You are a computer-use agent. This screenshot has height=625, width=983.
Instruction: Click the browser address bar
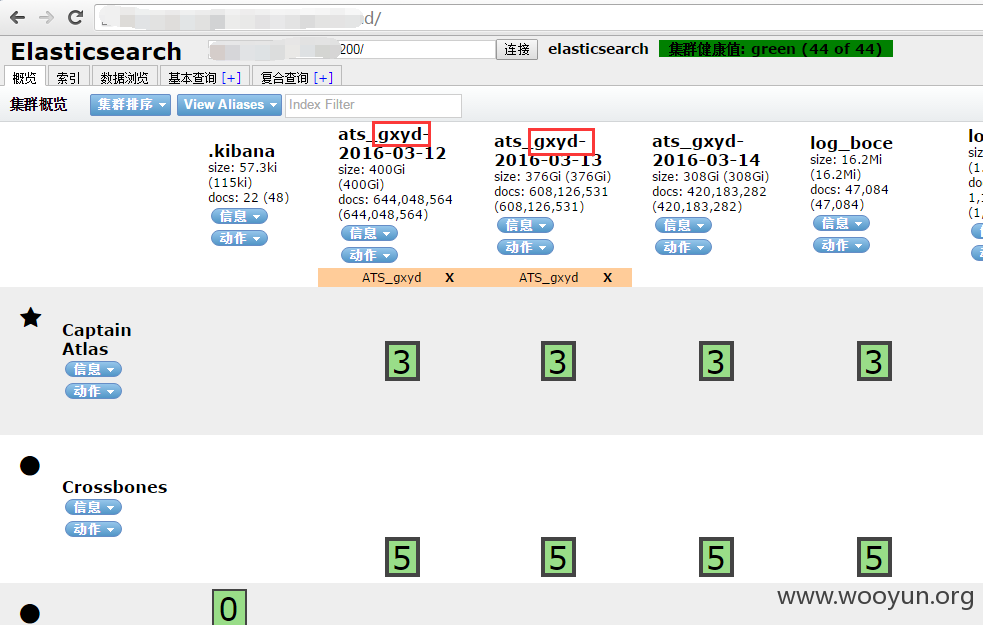pyautogui.click(x=539, y=18)
